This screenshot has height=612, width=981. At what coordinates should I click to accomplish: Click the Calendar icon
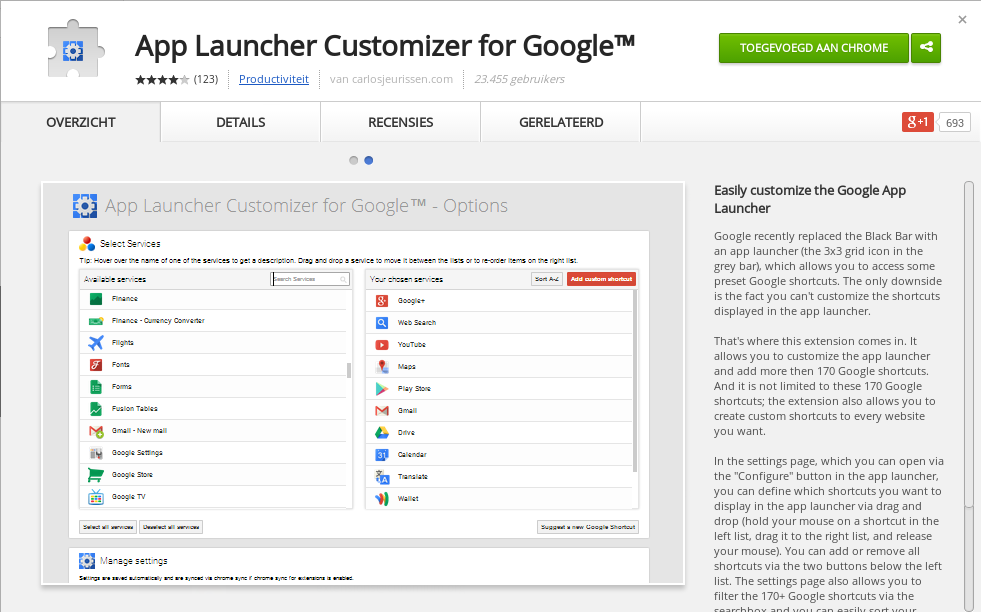382,455
